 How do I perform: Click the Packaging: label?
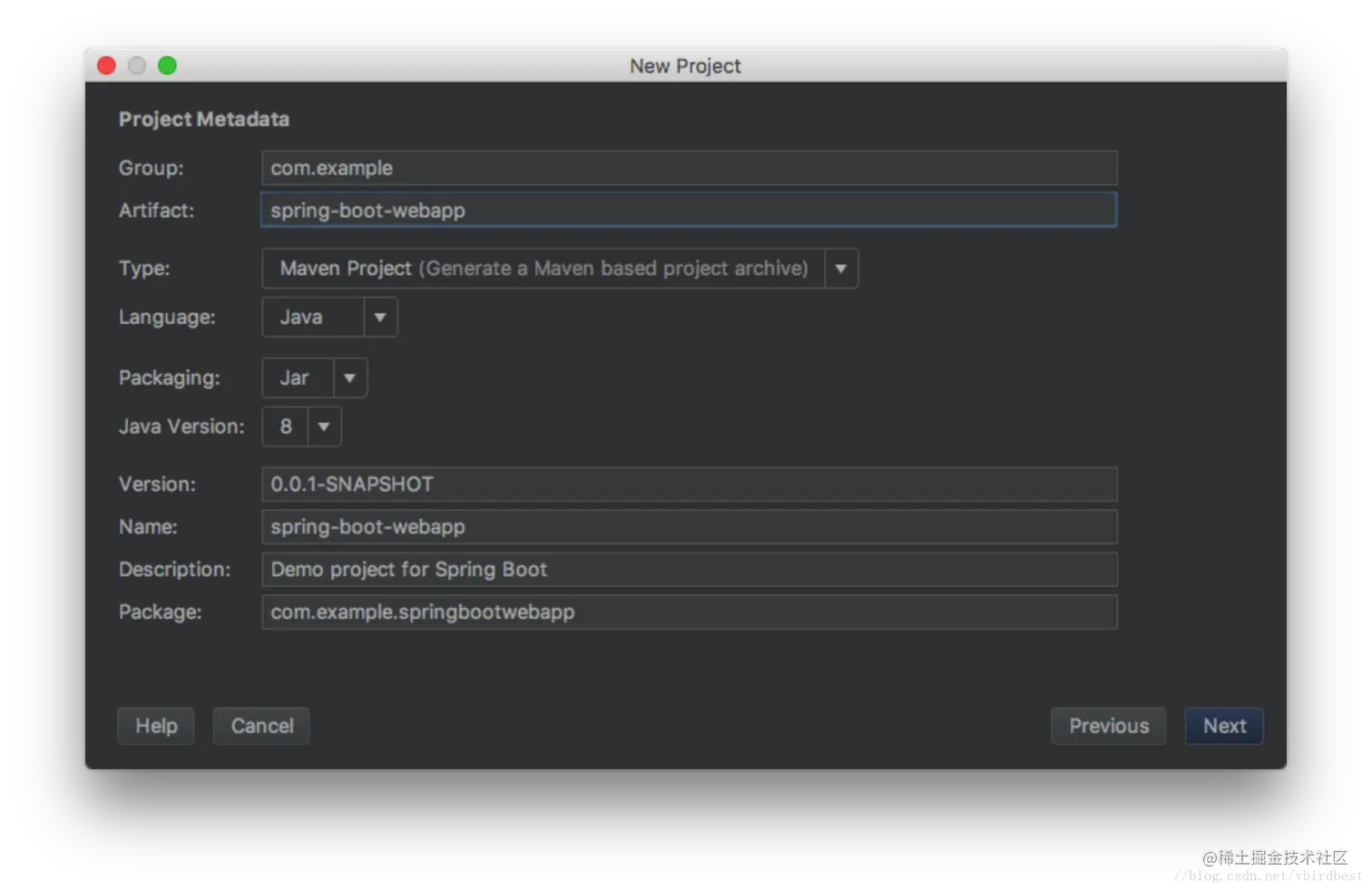coord(169,377)
